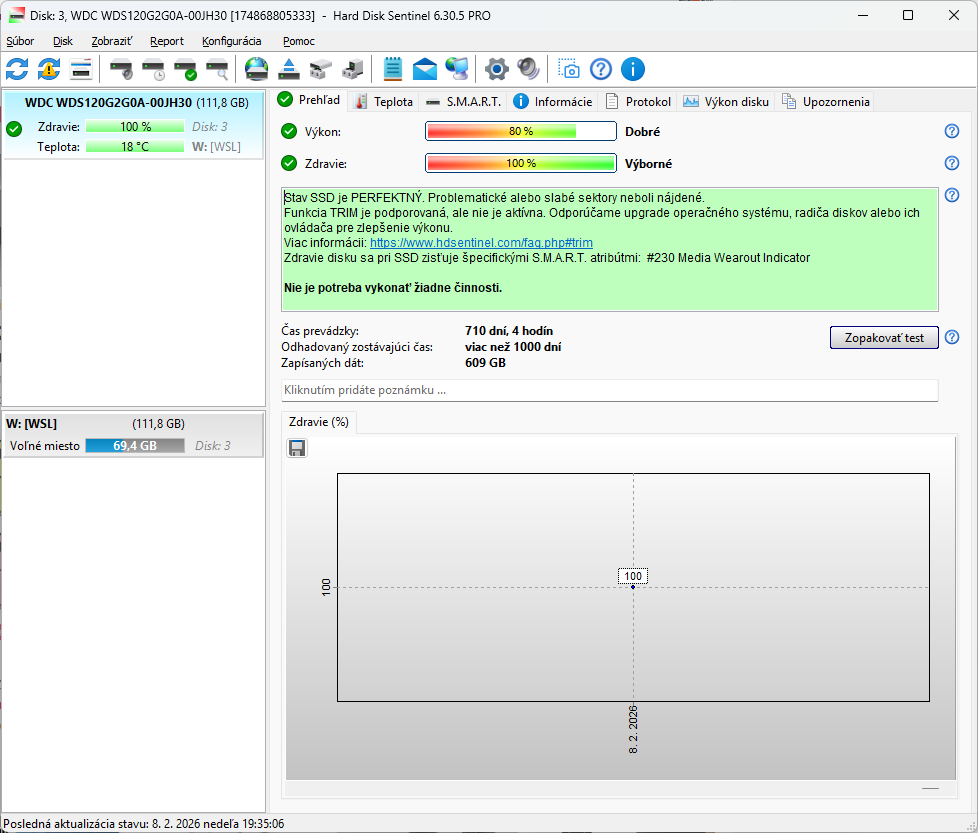Click the status bar last update text
Image resolution: width=978 pixels, height=833 pixels.
click(x=143, y=824)
